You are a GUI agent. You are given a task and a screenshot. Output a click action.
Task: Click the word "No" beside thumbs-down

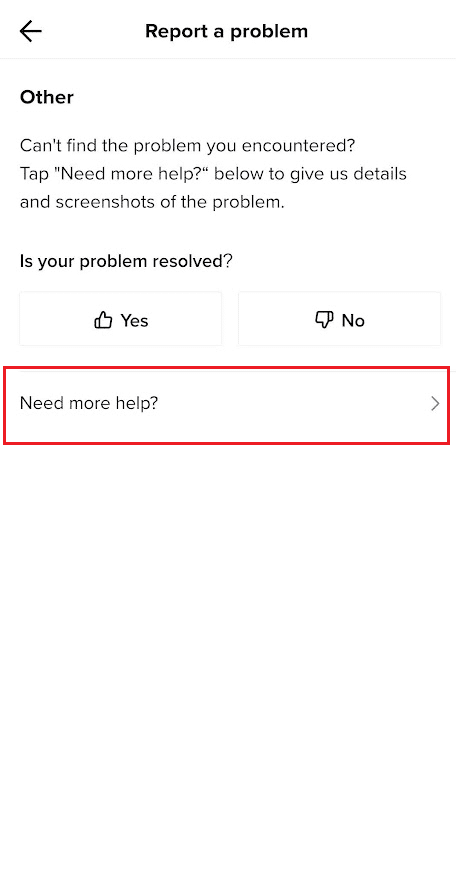pos(353,321)
